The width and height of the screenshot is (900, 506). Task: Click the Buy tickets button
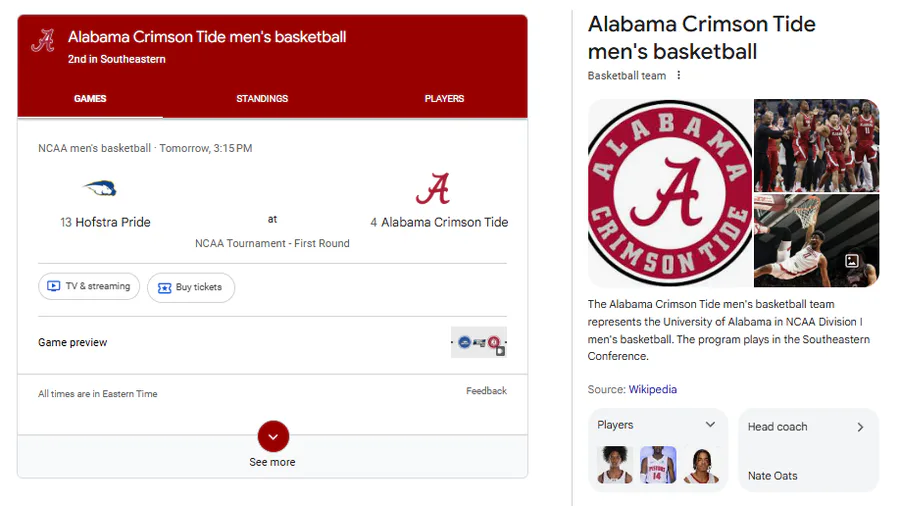point(191,288)
